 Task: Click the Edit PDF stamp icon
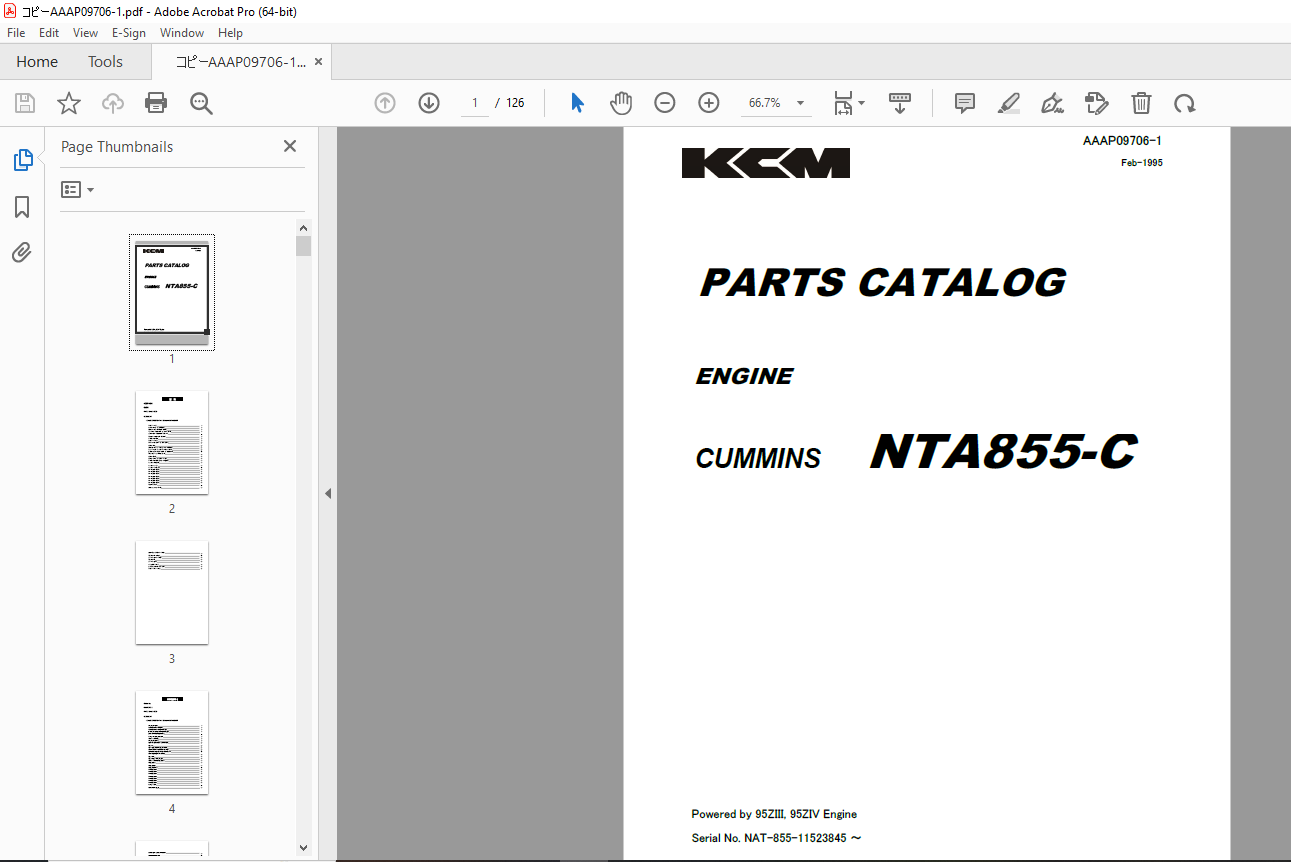[x=1097, y=103]
